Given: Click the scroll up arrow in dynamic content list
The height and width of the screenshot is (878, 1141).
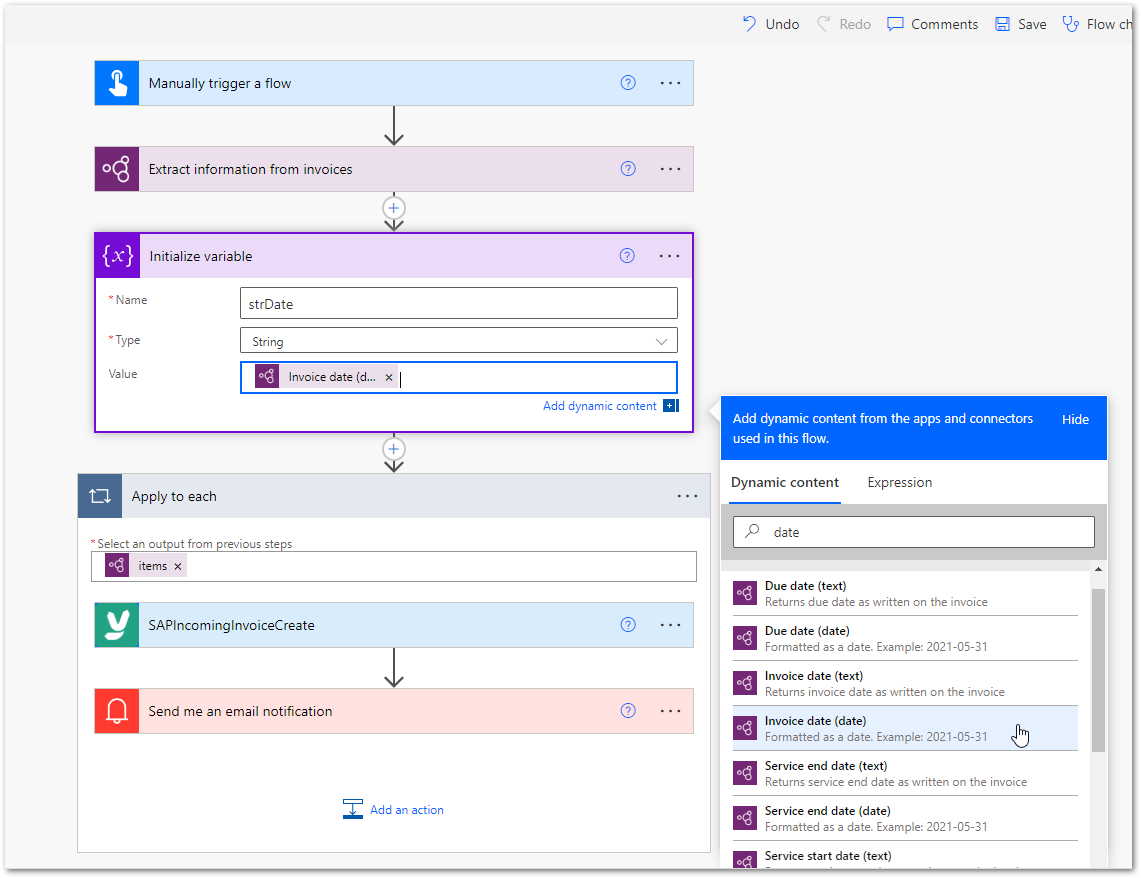Looking at the screenshot, I should 1098,569.
